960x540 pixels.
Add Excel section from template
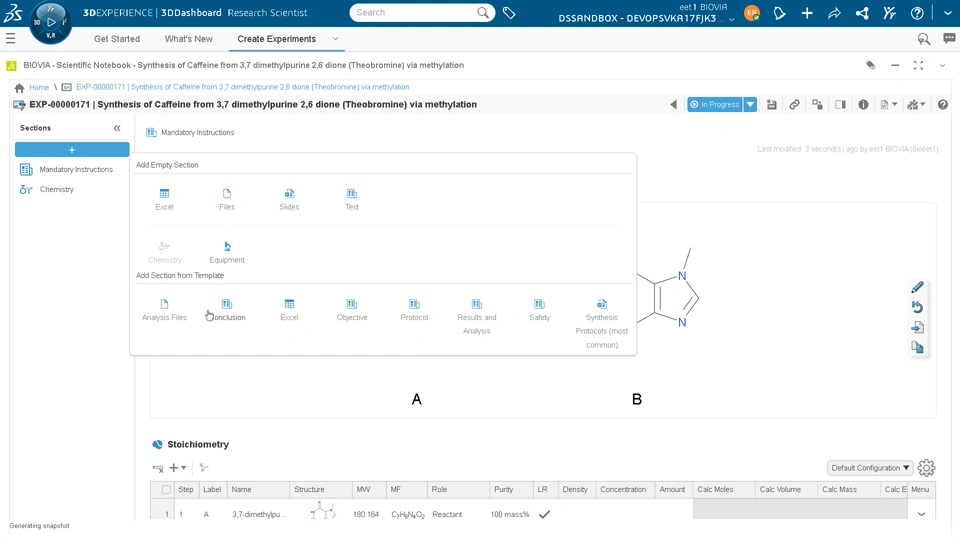click(x=289, y=310)
